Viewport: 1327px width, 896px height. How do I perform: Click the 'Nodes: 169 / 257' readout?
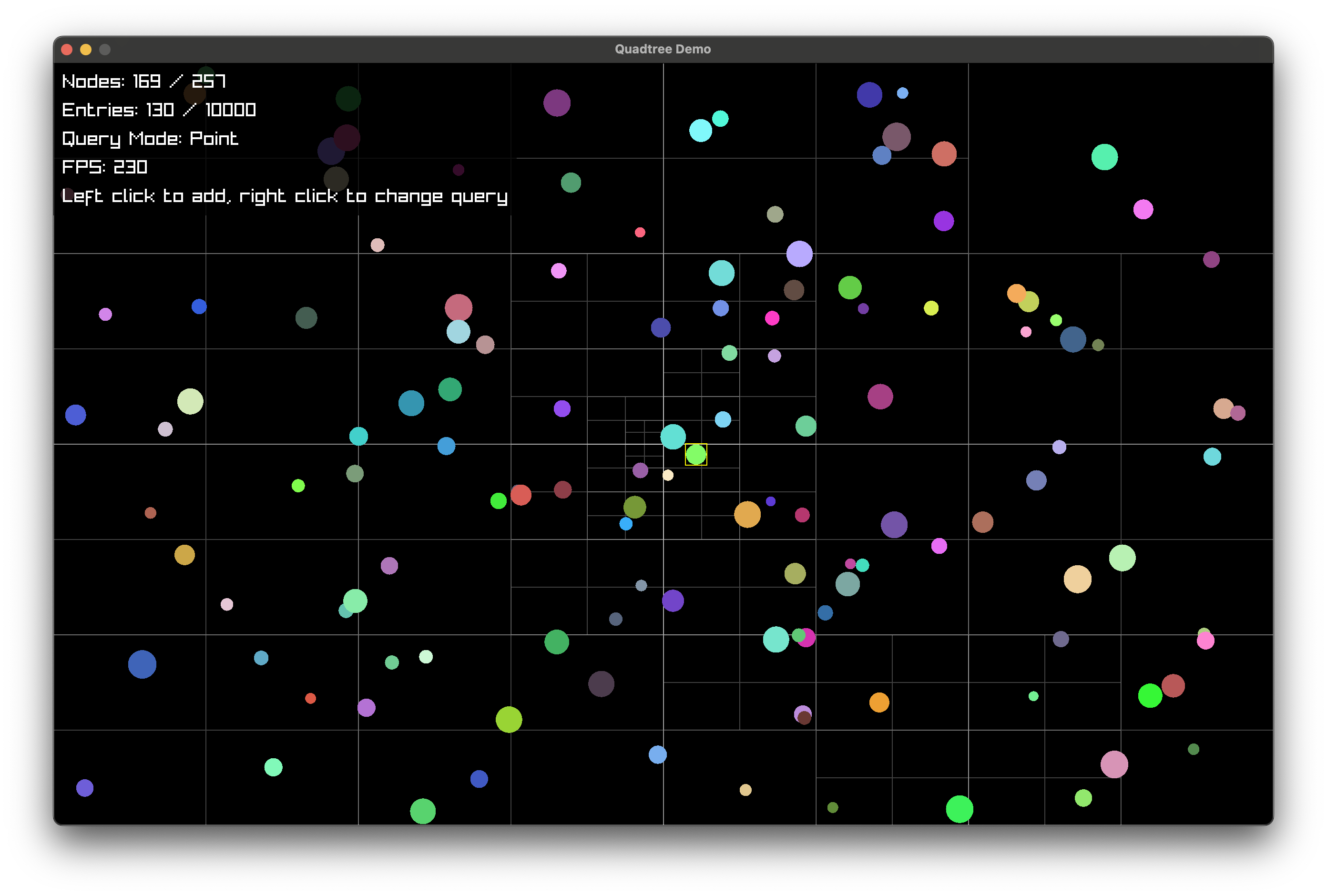point(144,81)
